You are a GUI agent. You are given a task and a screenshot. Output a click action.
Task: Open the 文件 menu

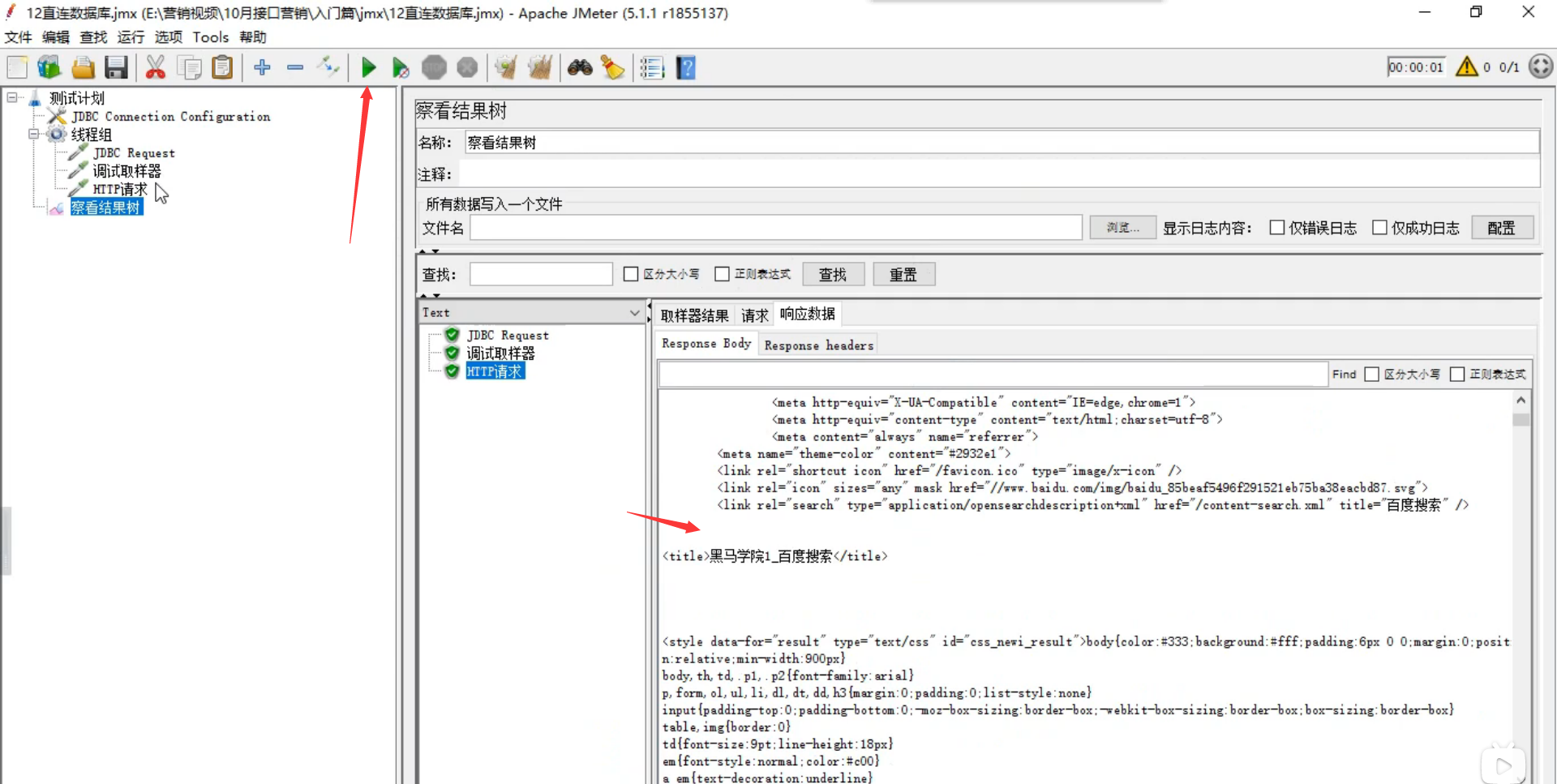(x=18, y=37)
